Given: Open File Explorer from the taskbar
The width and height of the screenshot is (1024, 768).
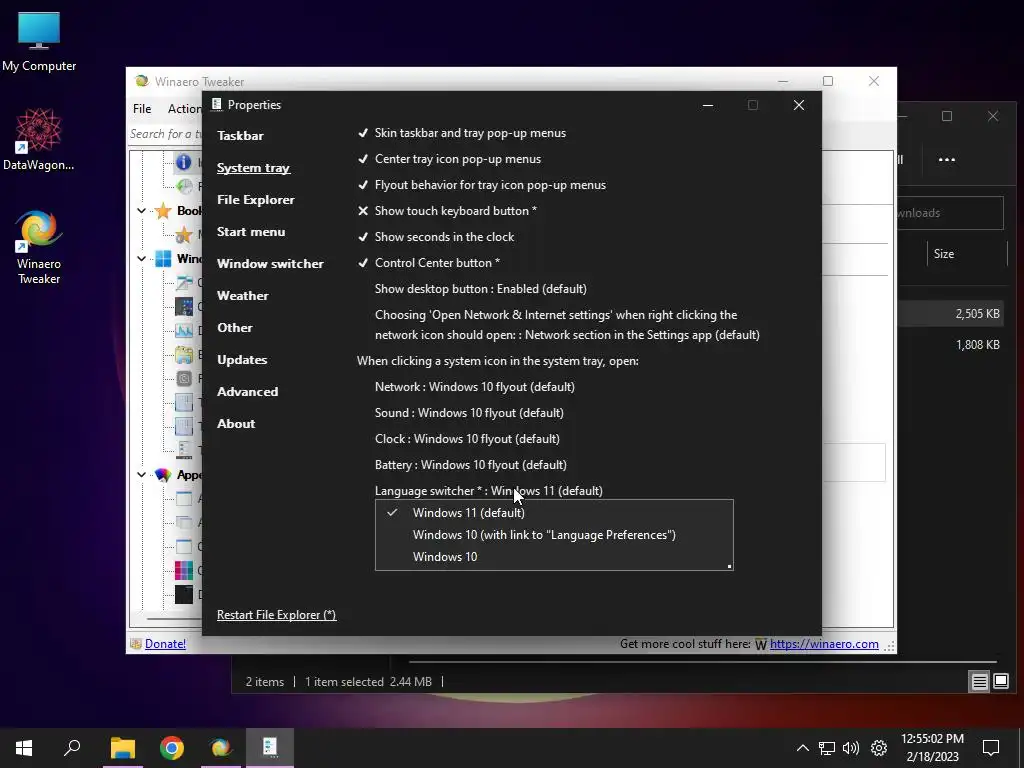Looking at the screenshot, I should tap(122, 747).
